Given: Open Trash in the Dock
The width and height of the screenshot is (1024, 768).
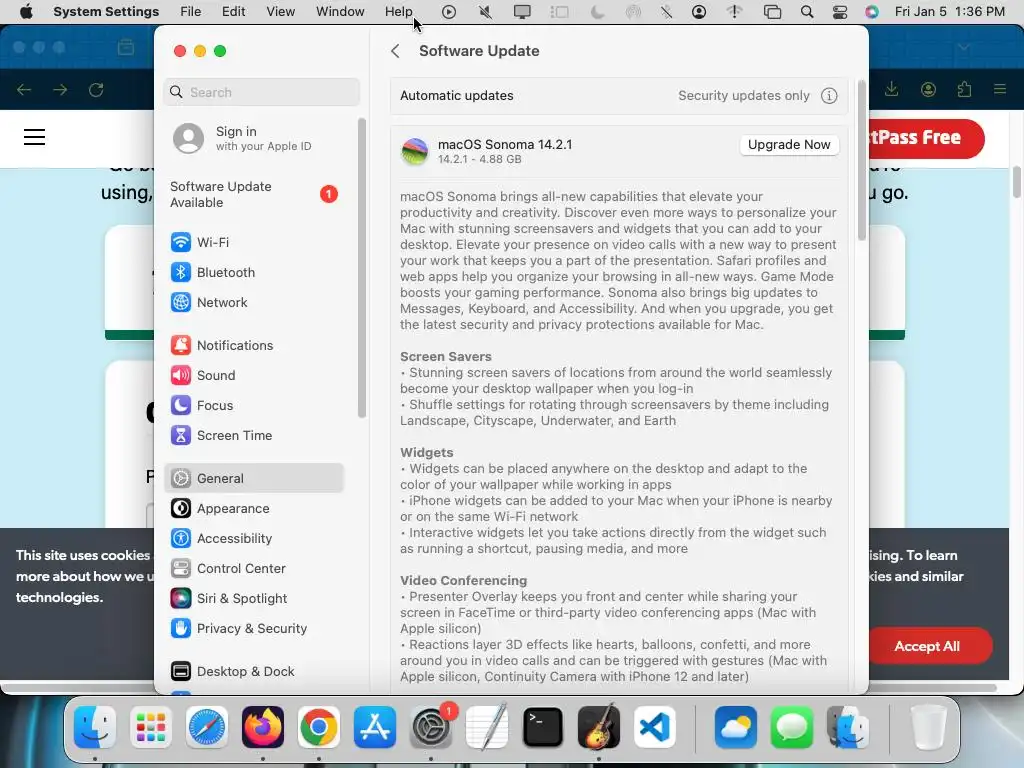Looking at the screenshot, I should [929, 727].
